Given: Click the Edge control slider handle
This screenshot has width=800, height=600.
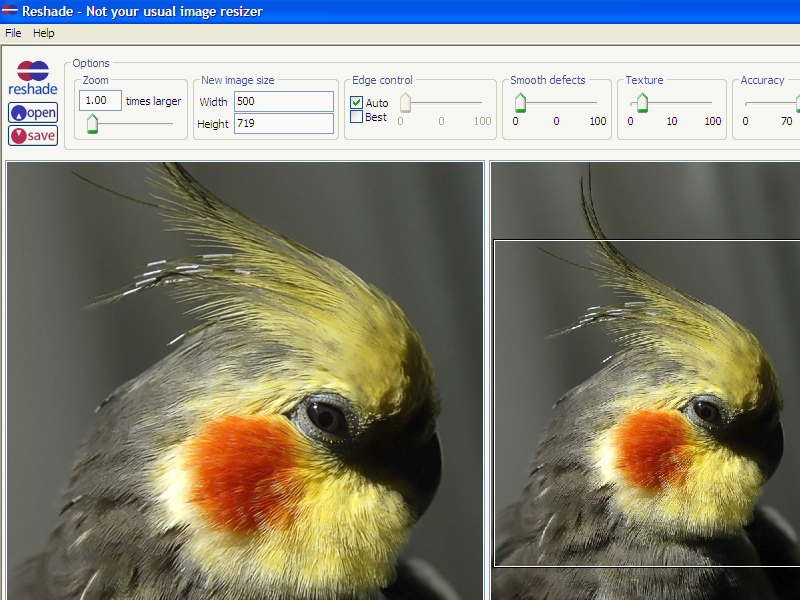Looking at the screenshot, I should [405, 103].
